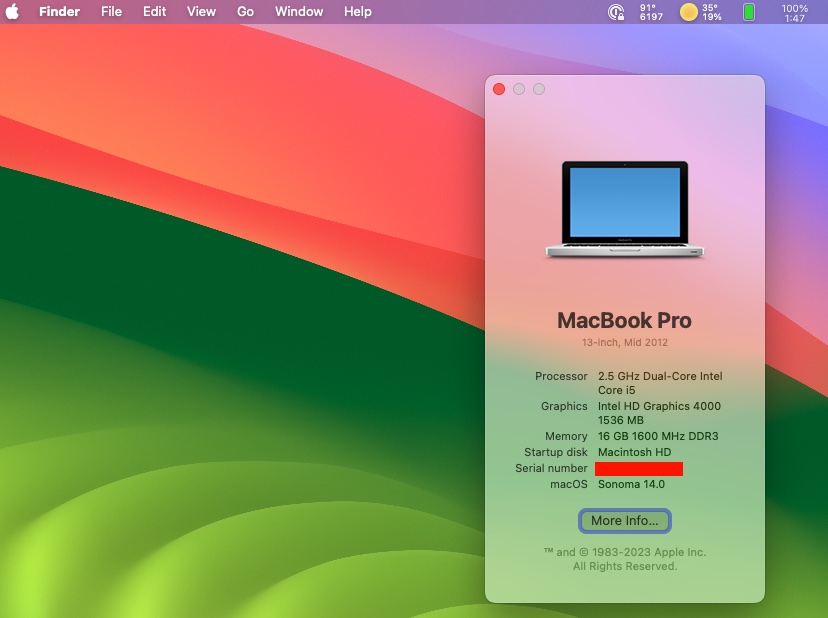
Task: Click the All Rights Reserved text
Action: coord(625,566)
